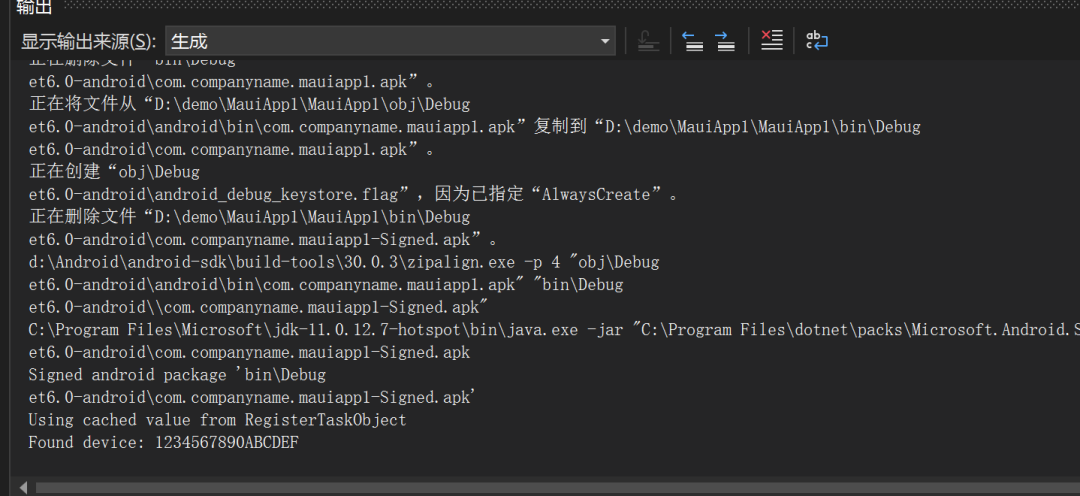Screen dimensions: 1080x496
Task: Click the jdk-11.0.12.7-hotspot java.exe -jar line
Action: point(554,329)
